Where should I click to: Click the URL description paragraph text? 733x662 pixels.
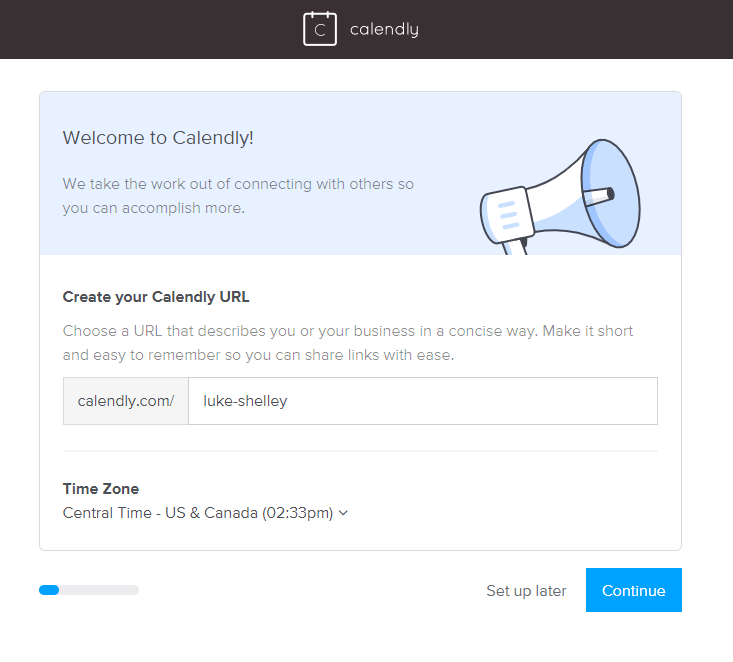click(348, 343)
